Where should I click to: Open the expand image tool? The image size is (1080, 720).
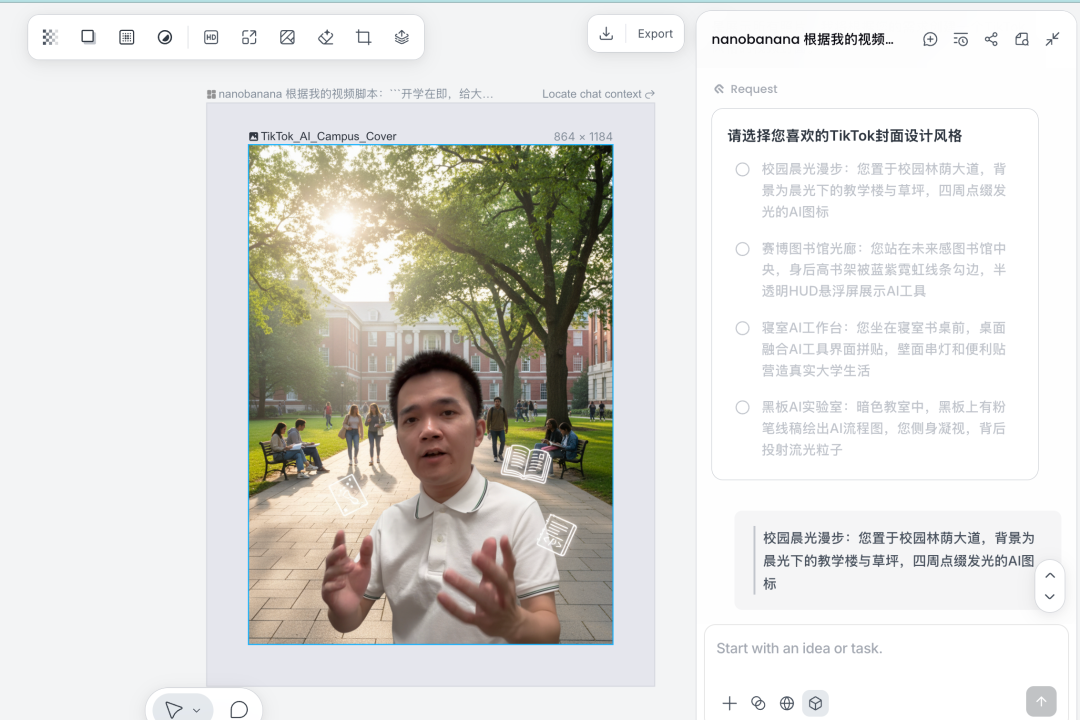(249, 37)
